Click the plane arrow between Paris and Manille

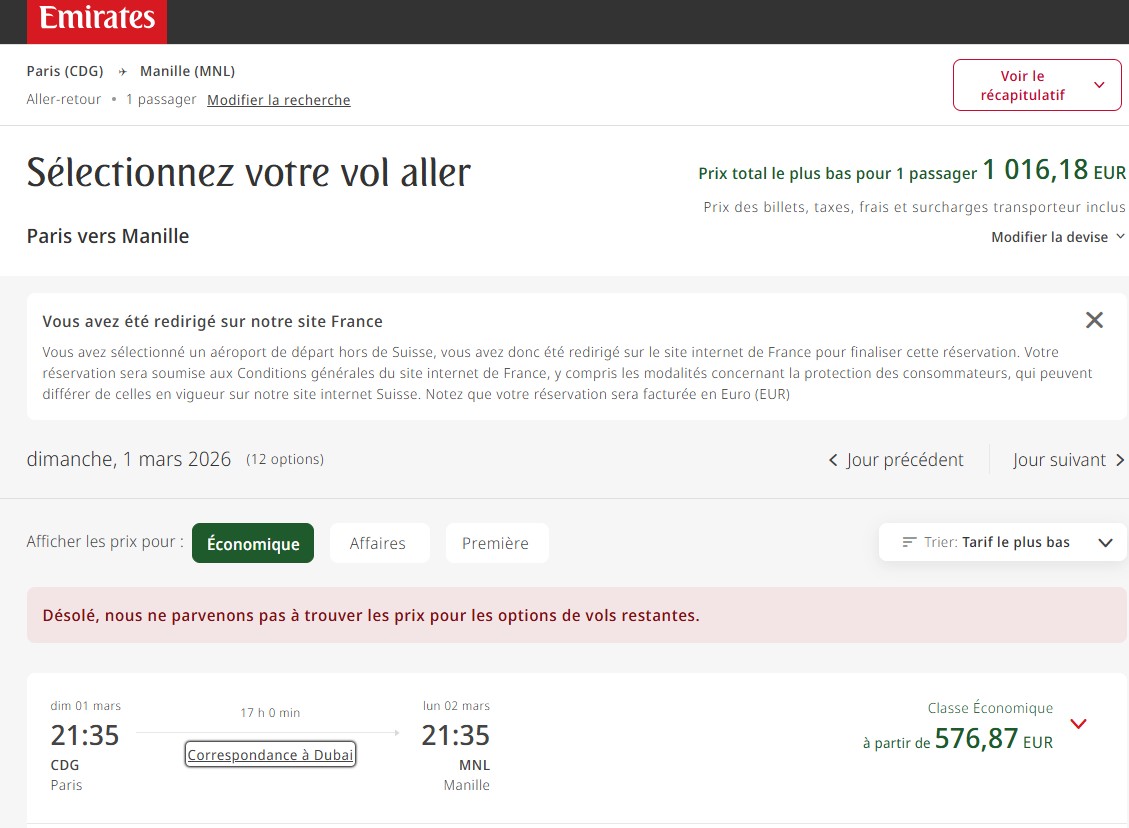point(122,72)
